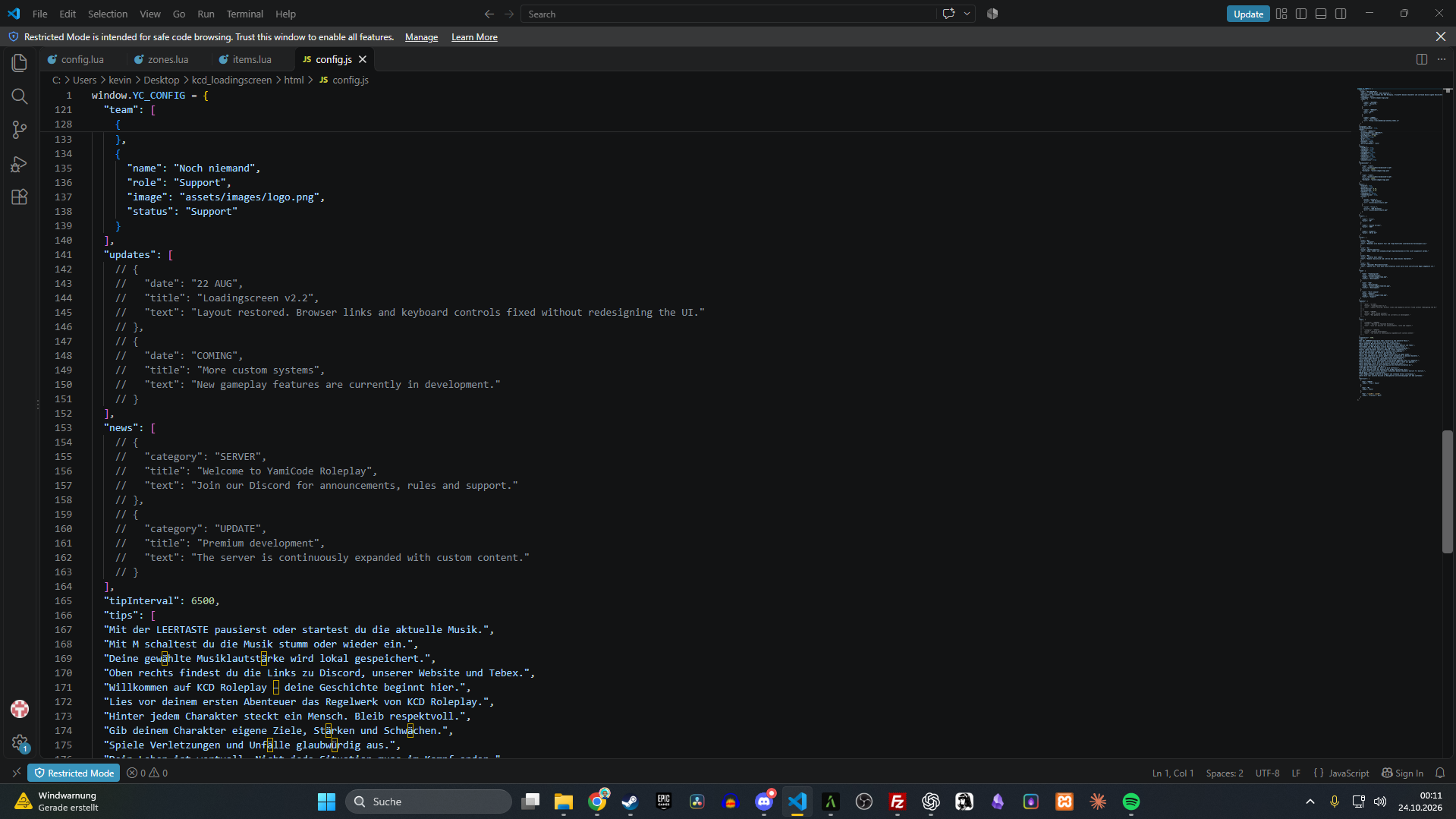Click the Restricted Mode status button
Viewport: 1456px width, 819px height.
pos(74,773)
